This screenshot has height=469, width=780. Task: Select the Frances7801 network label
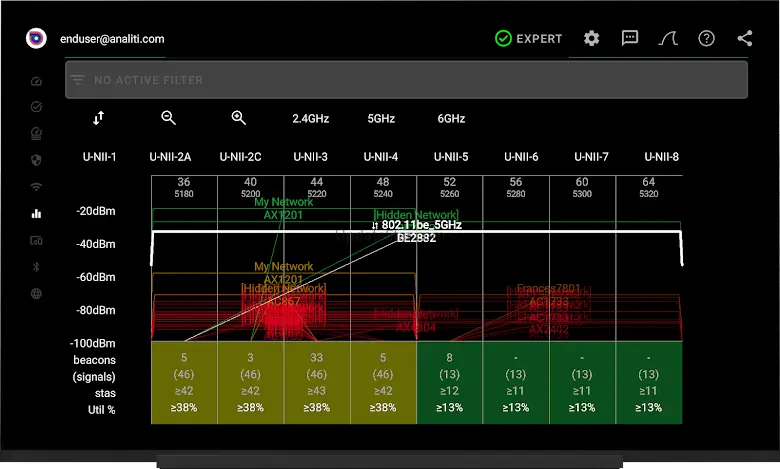549,288
